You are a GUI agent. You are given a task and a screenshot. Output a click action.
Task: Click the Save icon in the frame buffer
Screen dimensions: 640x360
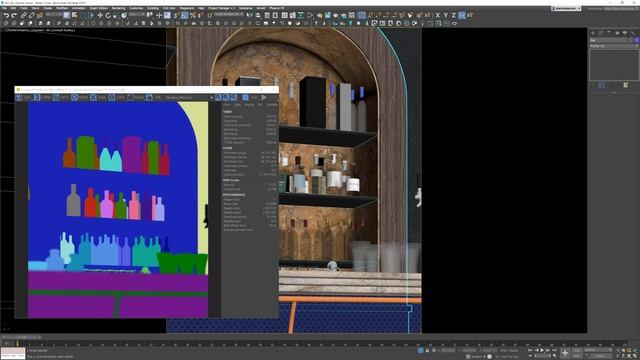[19, 98]
